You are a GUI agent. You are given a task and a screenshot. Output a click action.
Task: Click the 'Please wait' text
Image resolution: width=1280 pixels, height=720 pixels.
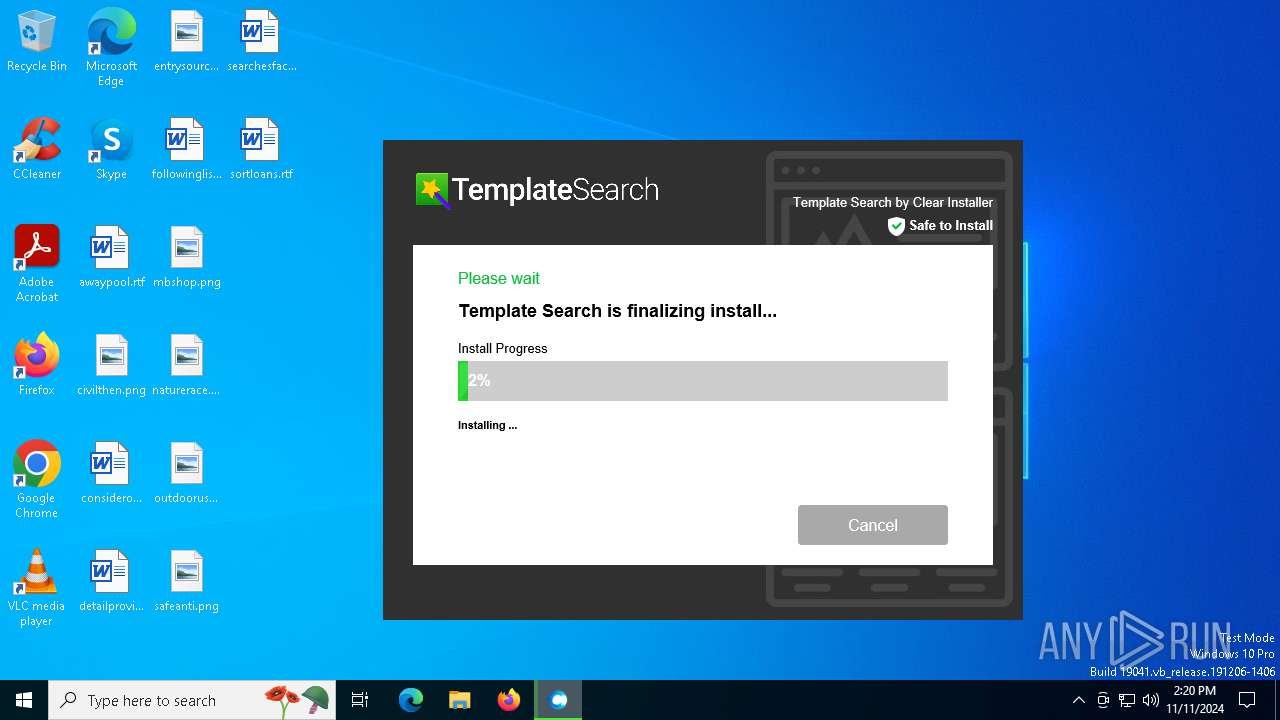point(498,278)
